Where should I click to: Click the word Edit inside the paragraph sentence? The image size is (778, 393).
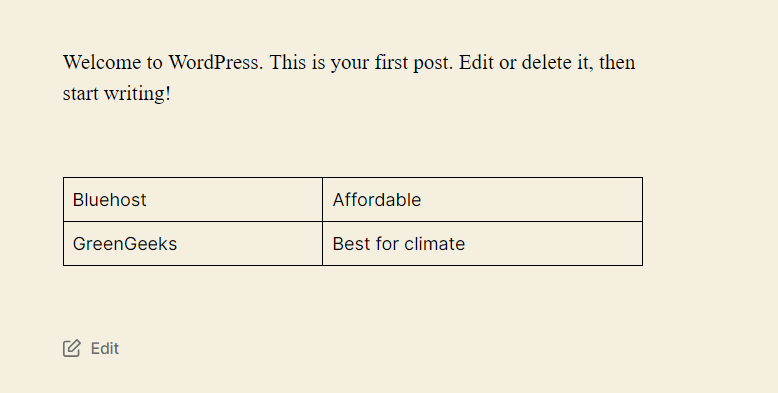point(476,63)
